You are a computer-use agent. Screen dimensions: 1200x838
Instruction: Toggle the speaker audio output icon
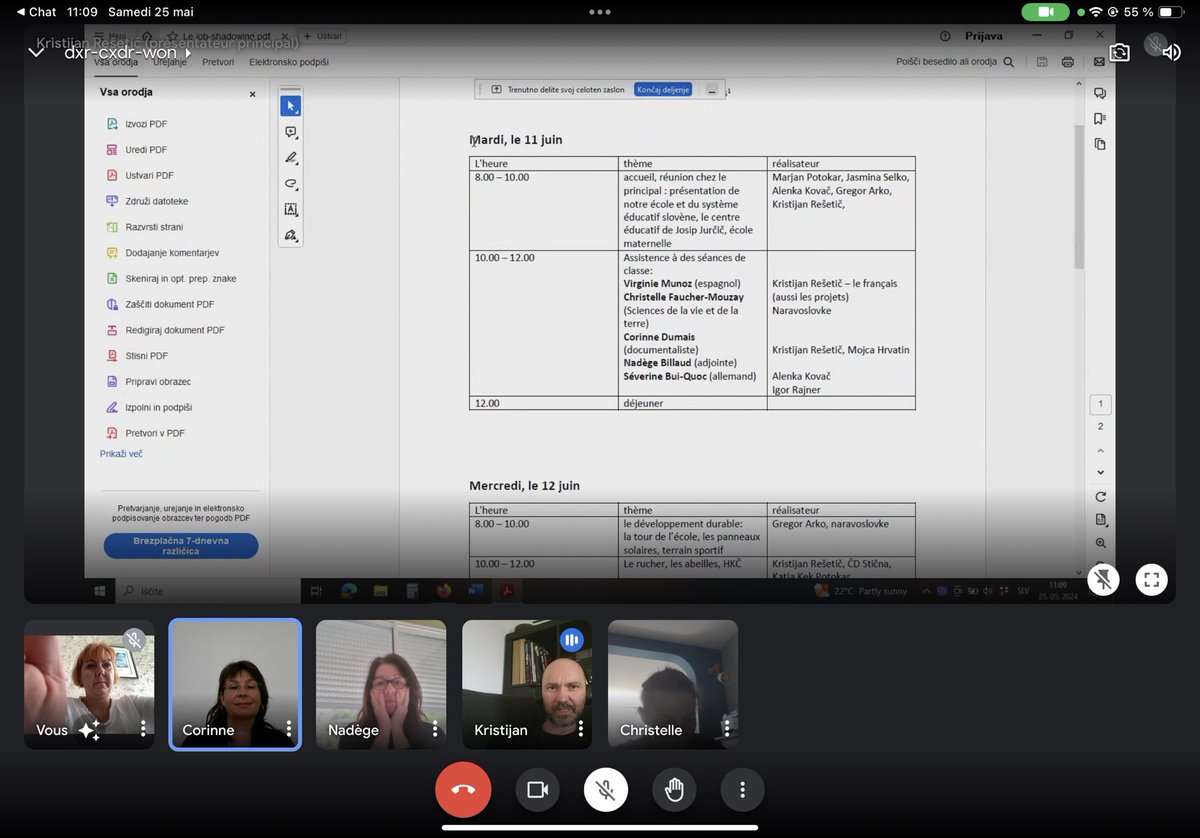(1171, 52)
